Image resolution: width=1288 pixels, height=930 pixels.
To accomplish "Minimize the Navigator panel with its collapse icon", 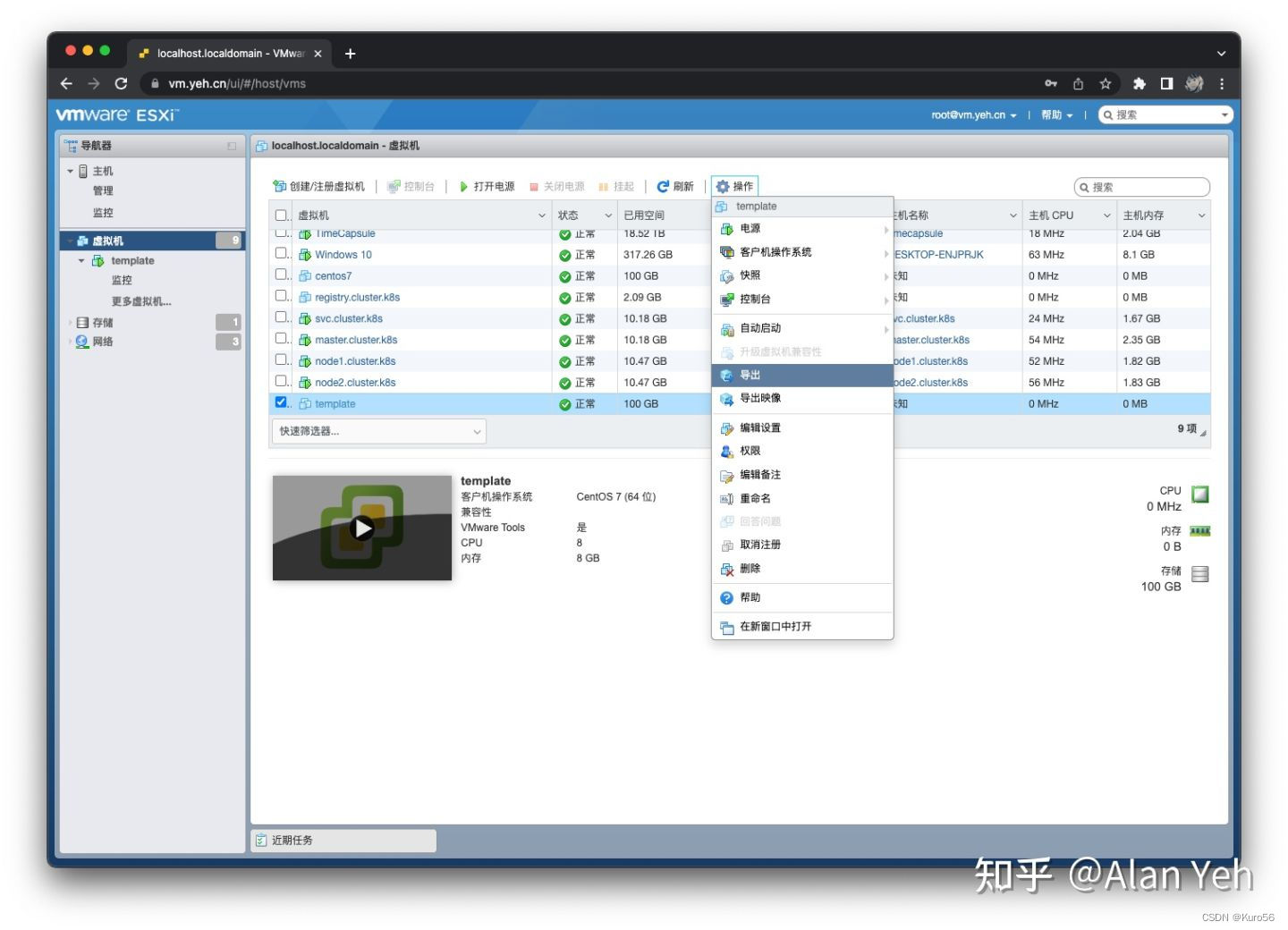I will (x=232, y=146).
